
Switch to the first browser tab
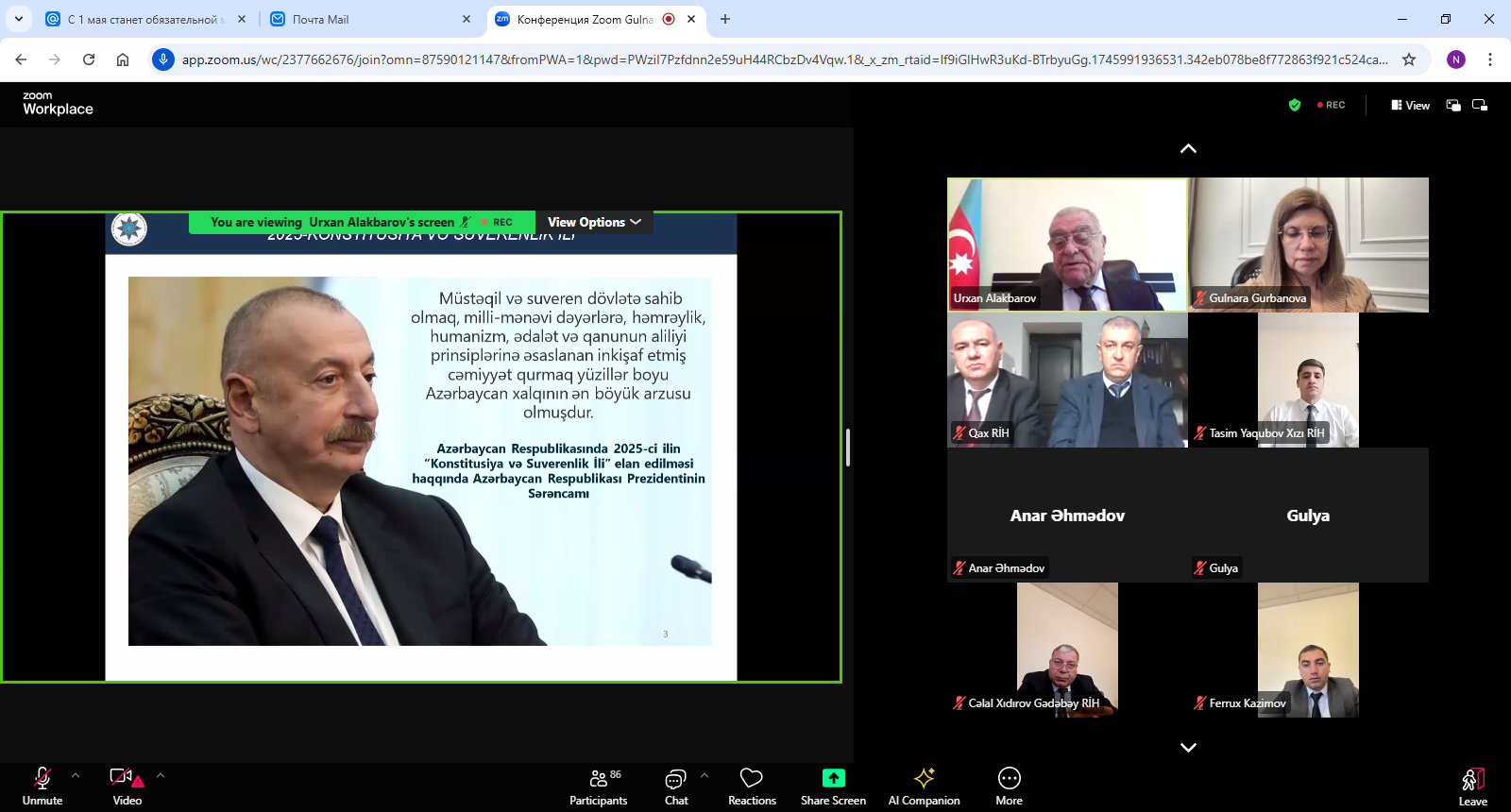tap(142, 19)
